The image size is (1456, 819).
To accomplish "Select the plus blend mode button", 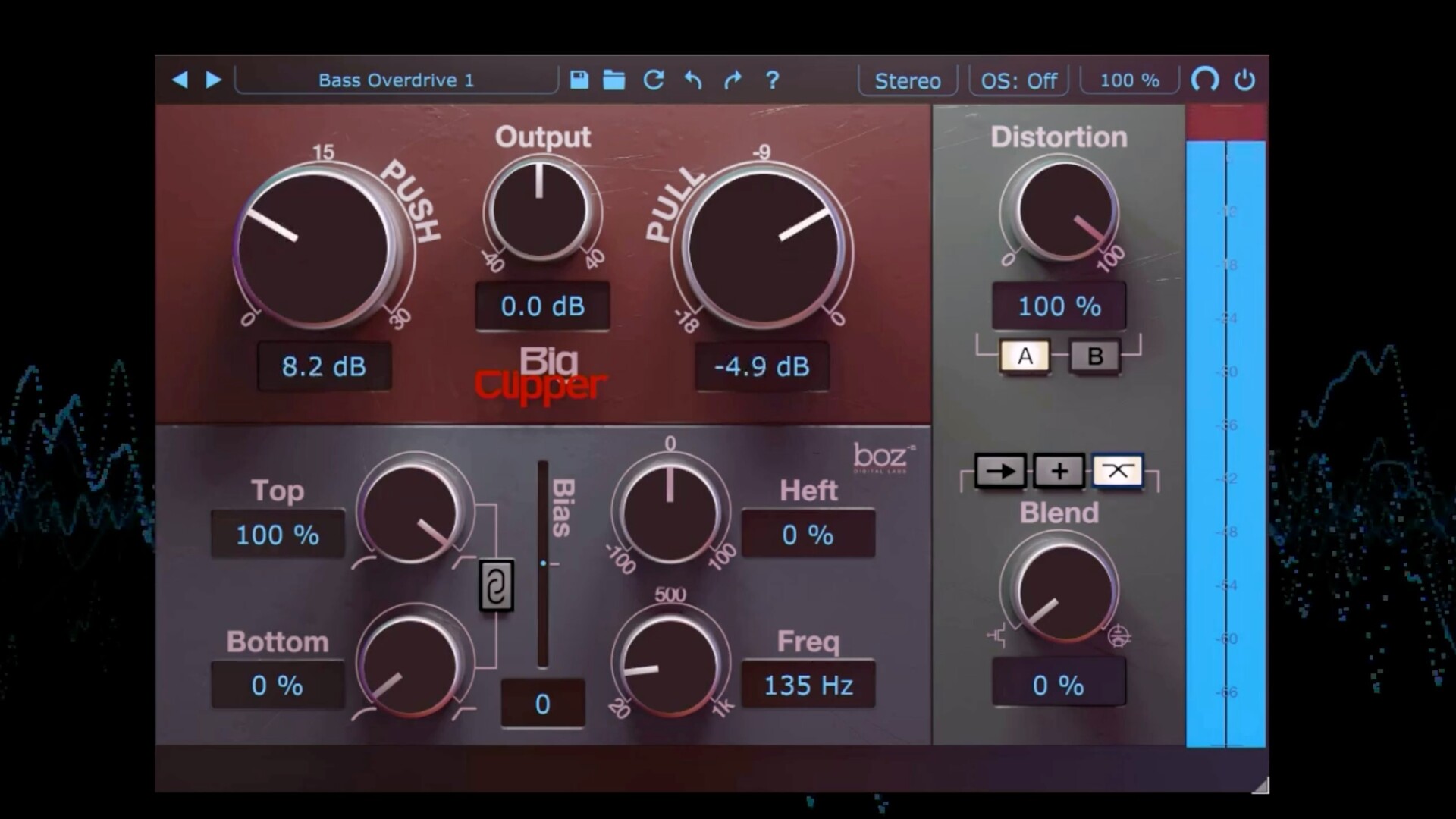I will click(x=1059, y=471).
